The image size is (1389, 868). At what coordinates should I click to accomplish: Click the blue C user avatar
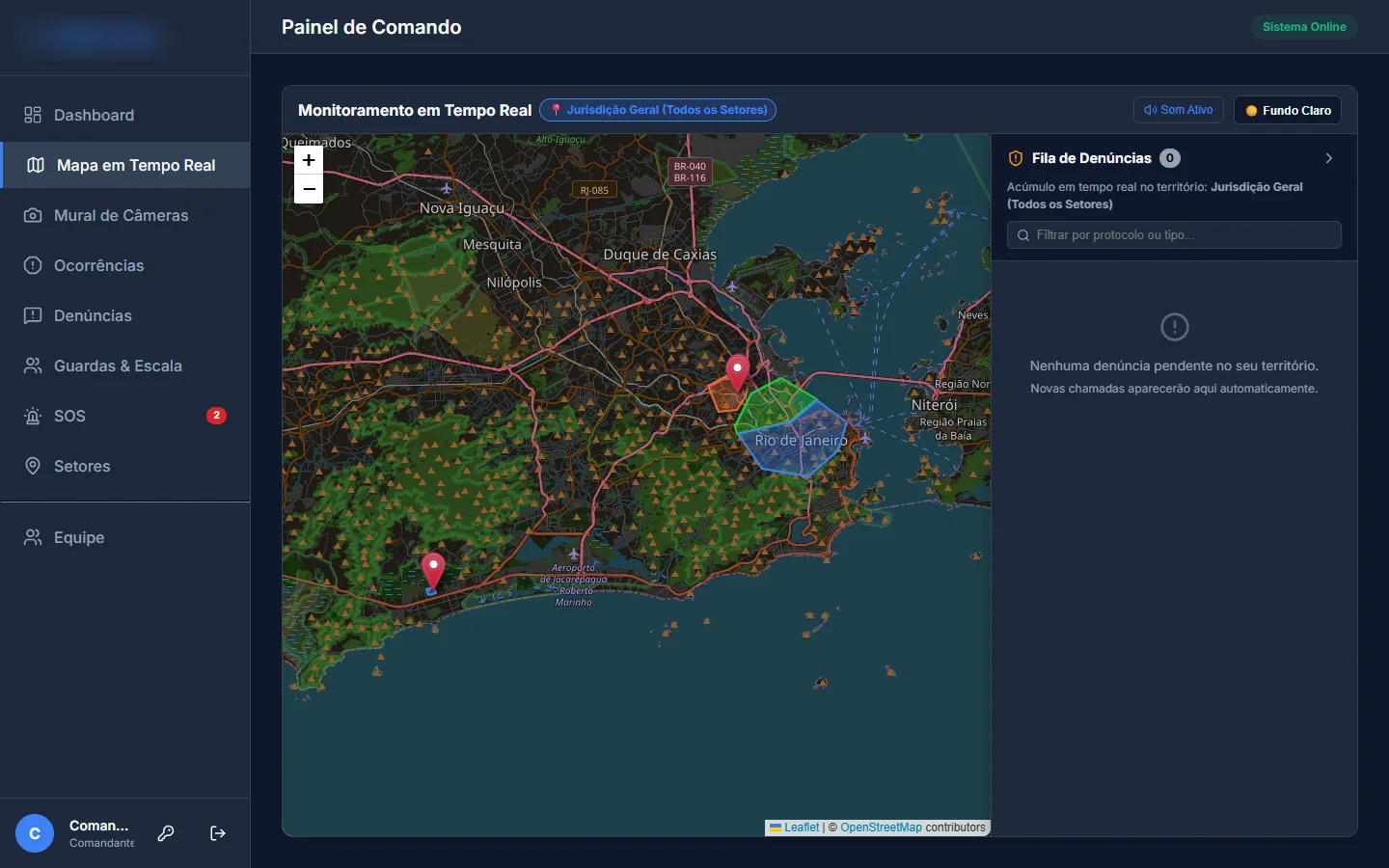coord(35,833)
